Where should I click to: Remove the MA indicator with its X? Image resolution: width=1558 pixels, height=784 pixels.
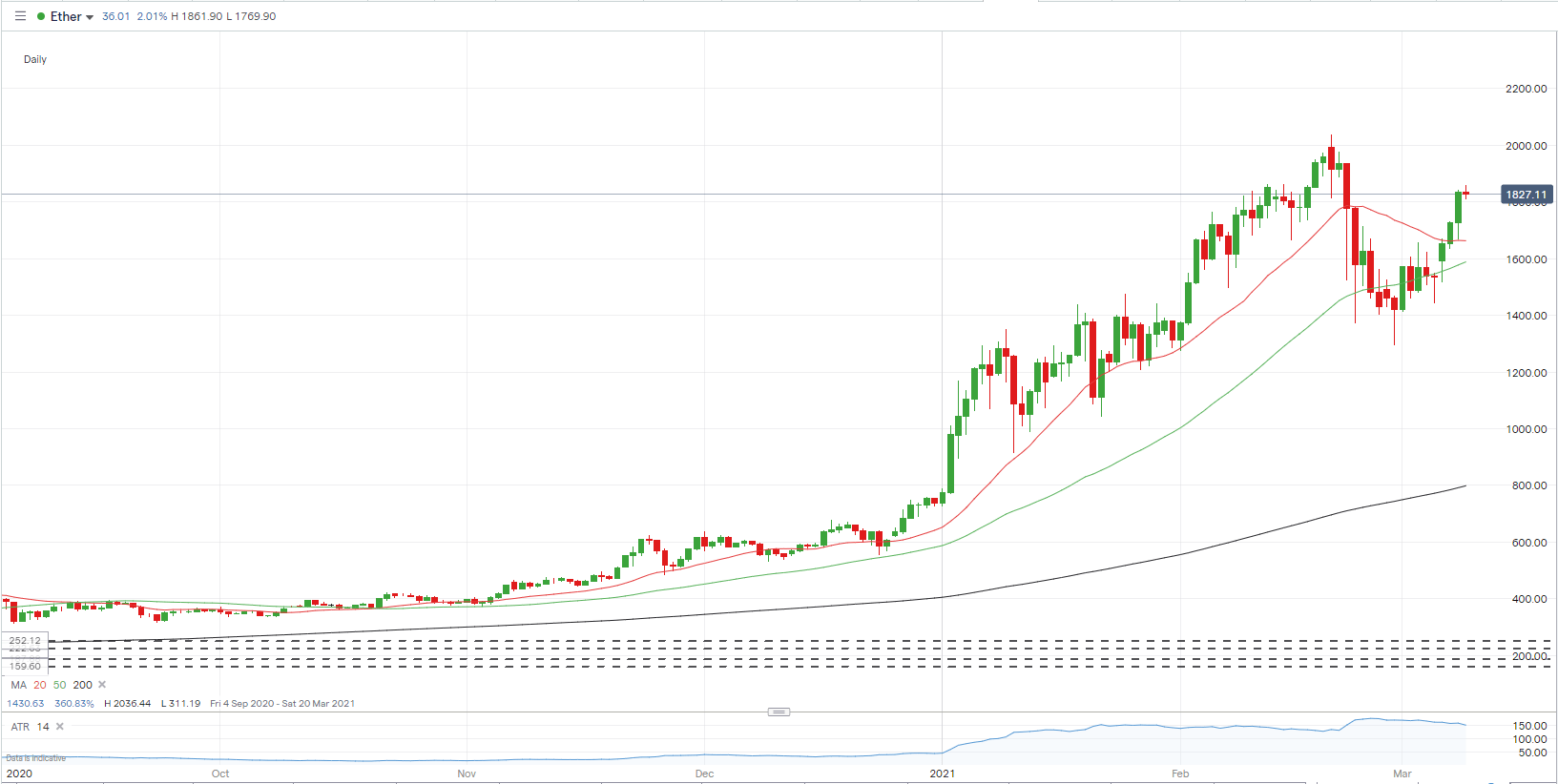pyautogui.click(x=102, y=685)
